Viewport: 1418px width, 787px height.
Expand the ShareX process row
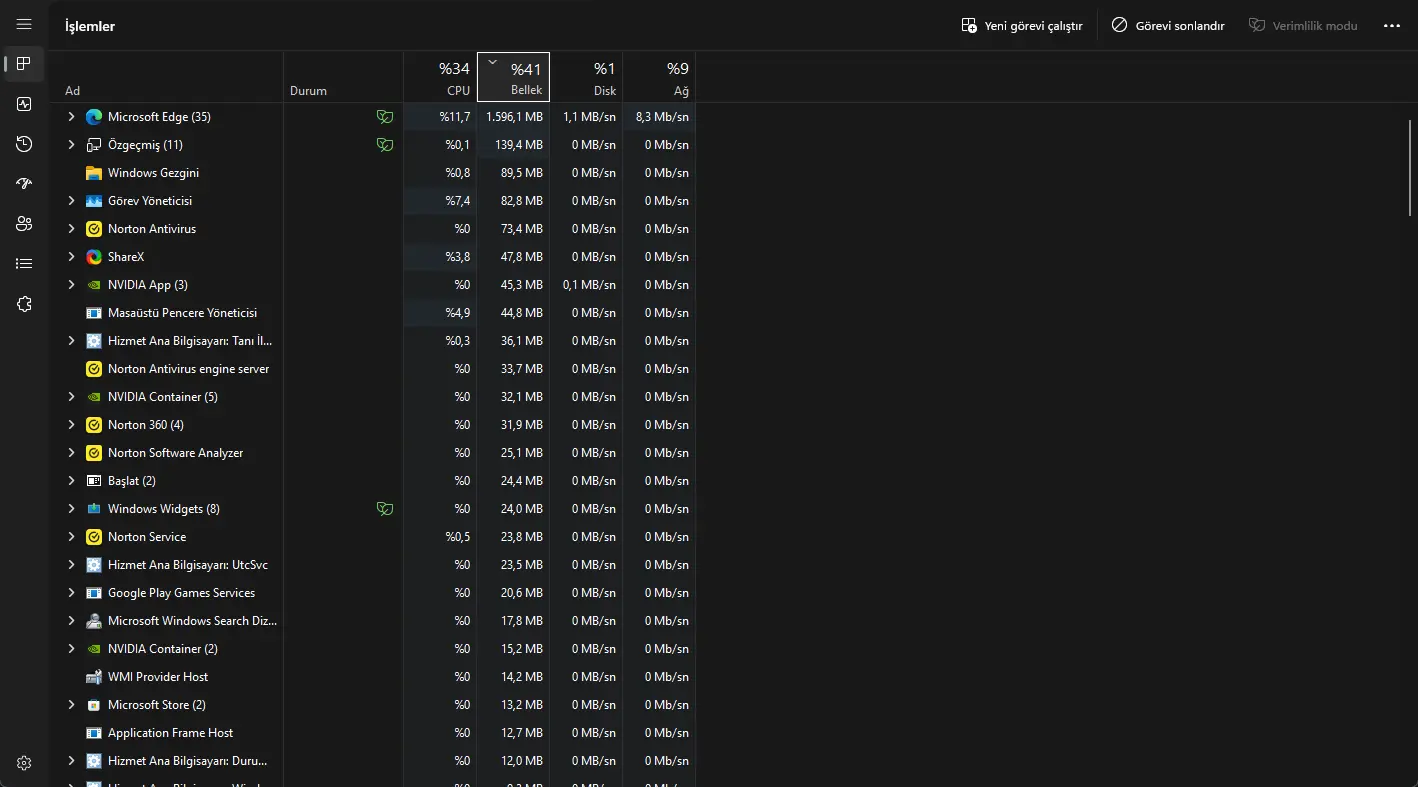(x=71, y=257)
